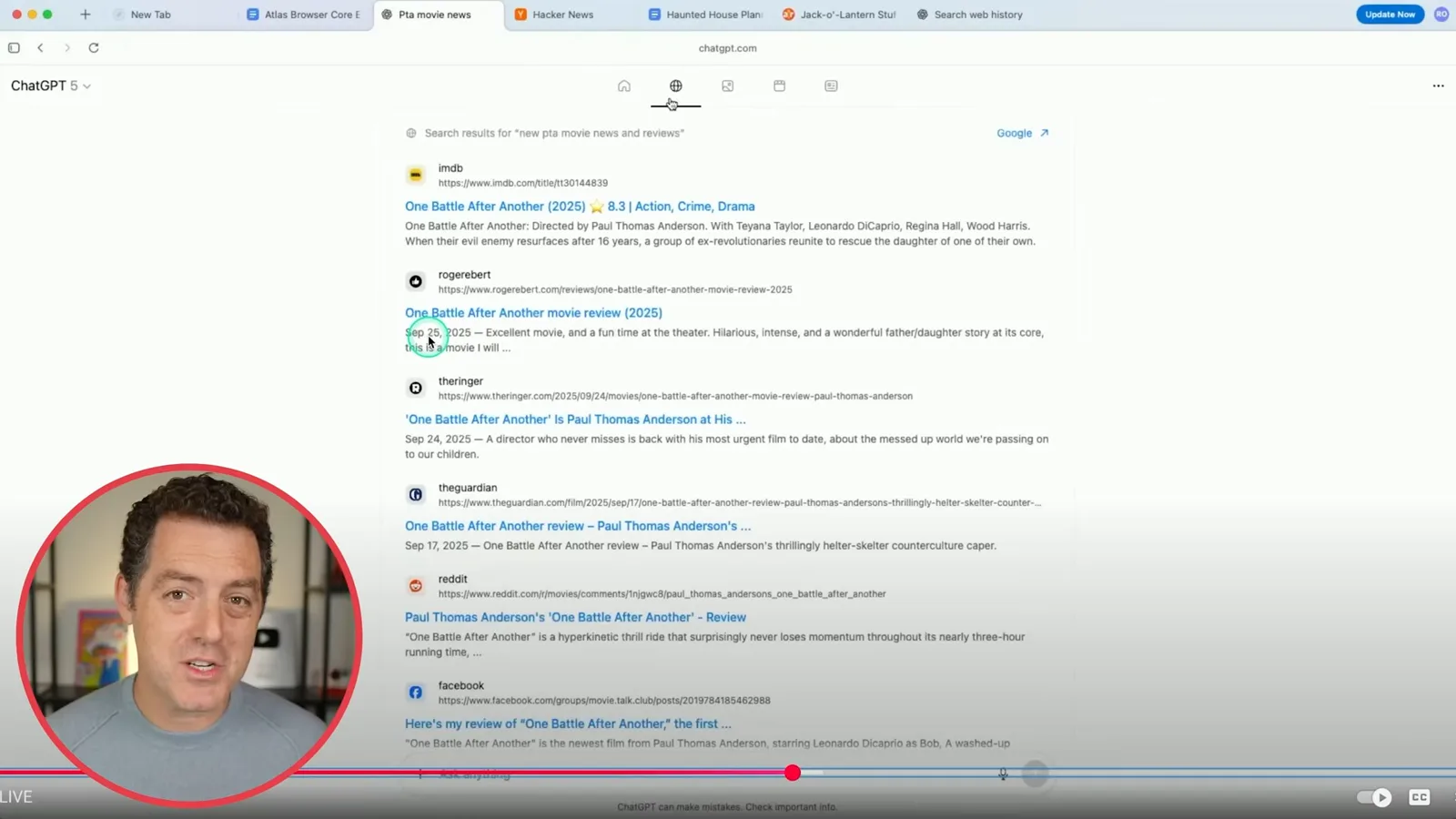Open 'One Battle After Another (2025)' imdb result
Viewport: 1456px width, 819px height.
point(580,207)
